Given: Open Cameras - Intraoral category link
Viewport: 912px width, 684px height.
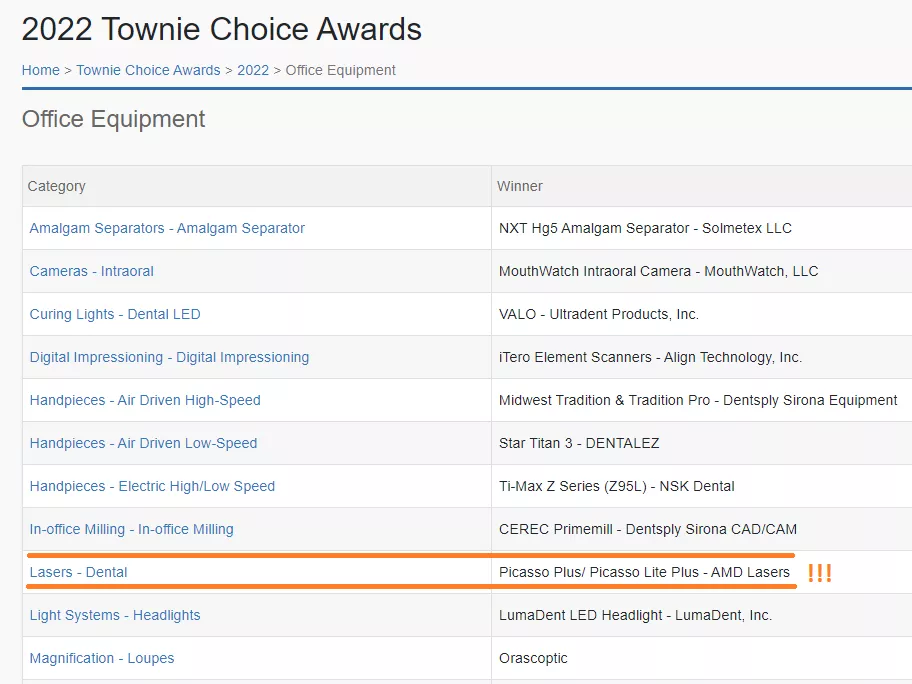Looking at the screenshot, I should pos(91,271).
